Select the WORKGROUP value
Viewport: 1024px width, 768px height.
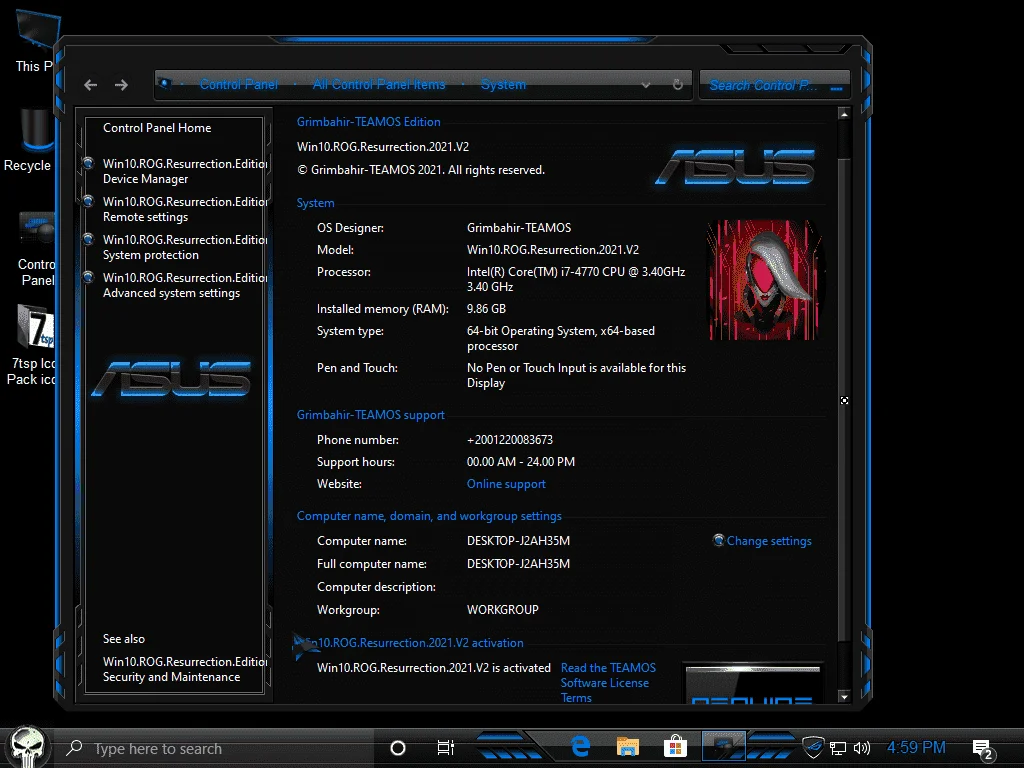(502, 609)
